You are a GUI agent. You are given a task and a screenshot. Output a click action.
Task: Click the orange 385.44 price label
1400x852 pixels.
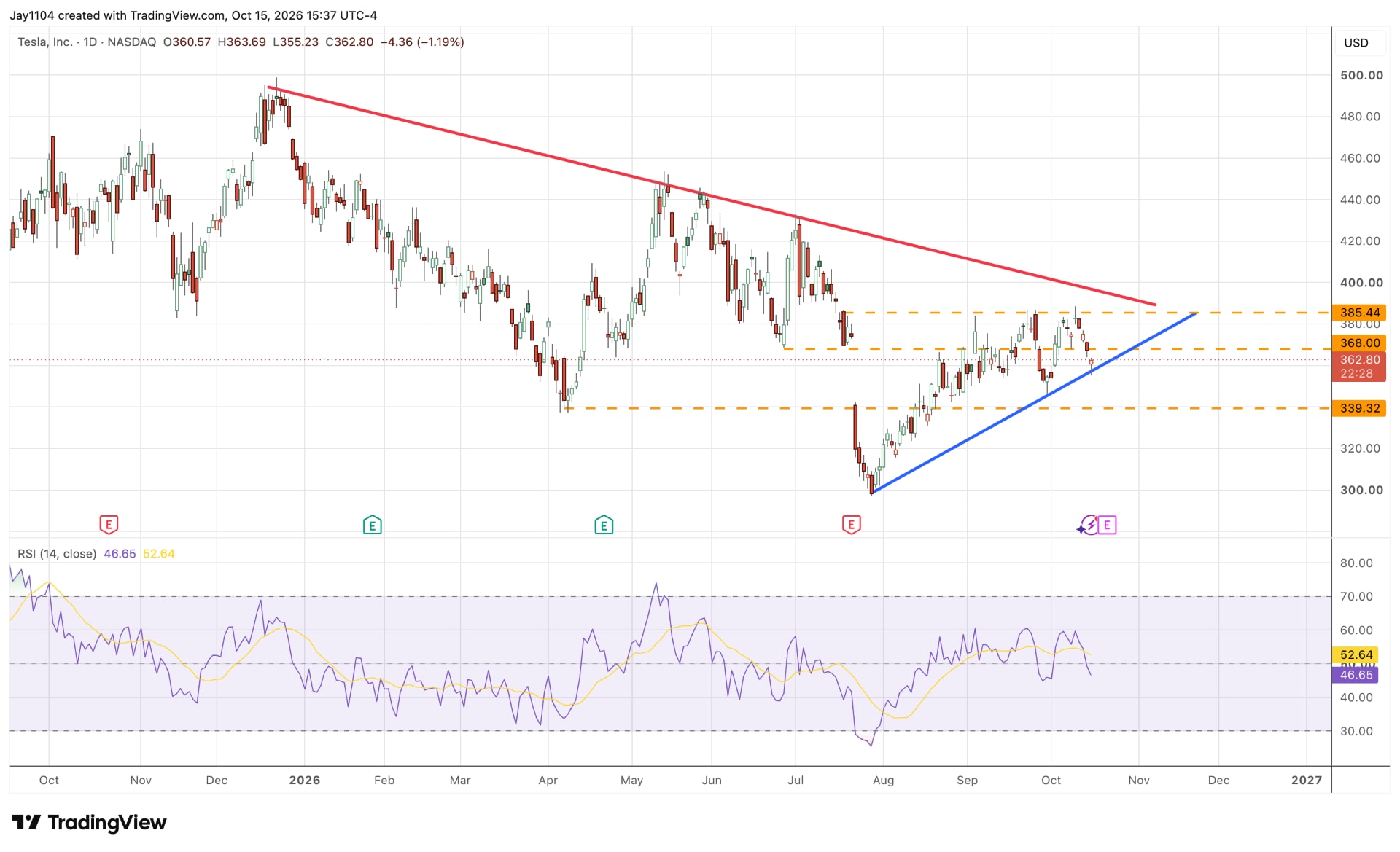point(1359,313)
